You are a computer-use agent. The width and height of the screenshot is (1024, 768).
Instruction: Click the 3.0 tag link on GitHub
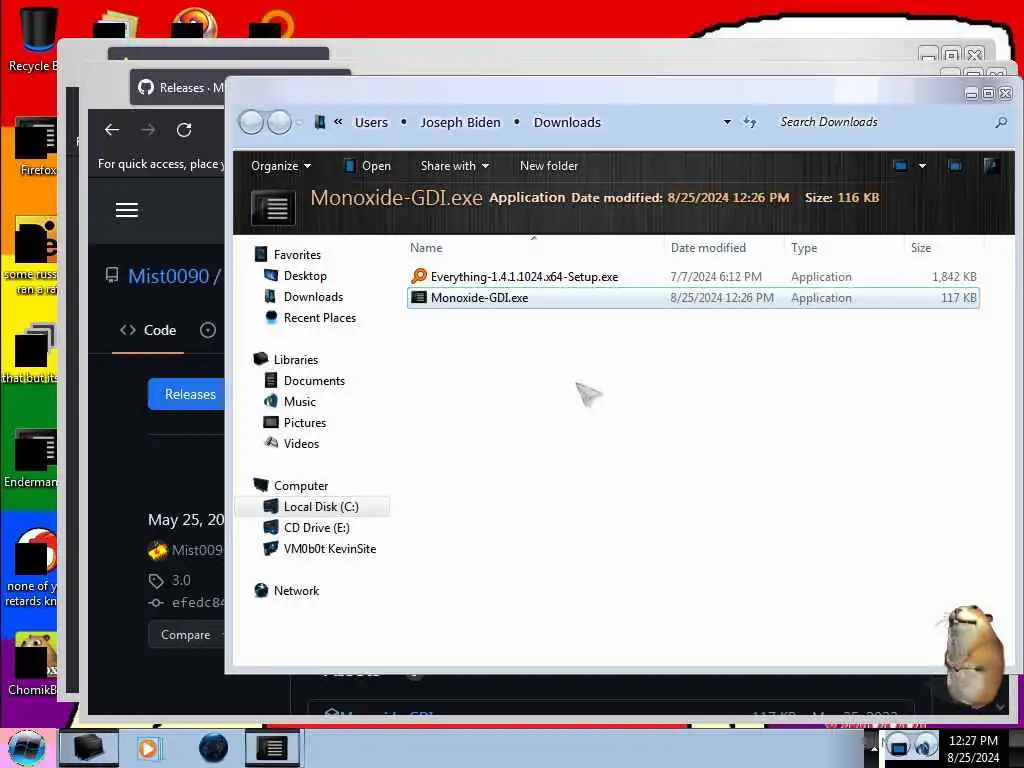click(x=181, y=580)
